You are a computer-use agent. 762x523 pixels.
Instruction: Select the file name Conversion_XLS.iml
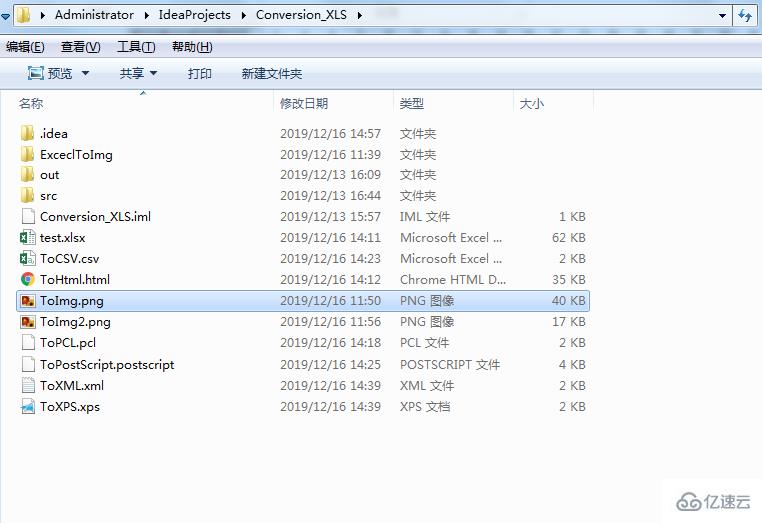(x=95, y=217)
